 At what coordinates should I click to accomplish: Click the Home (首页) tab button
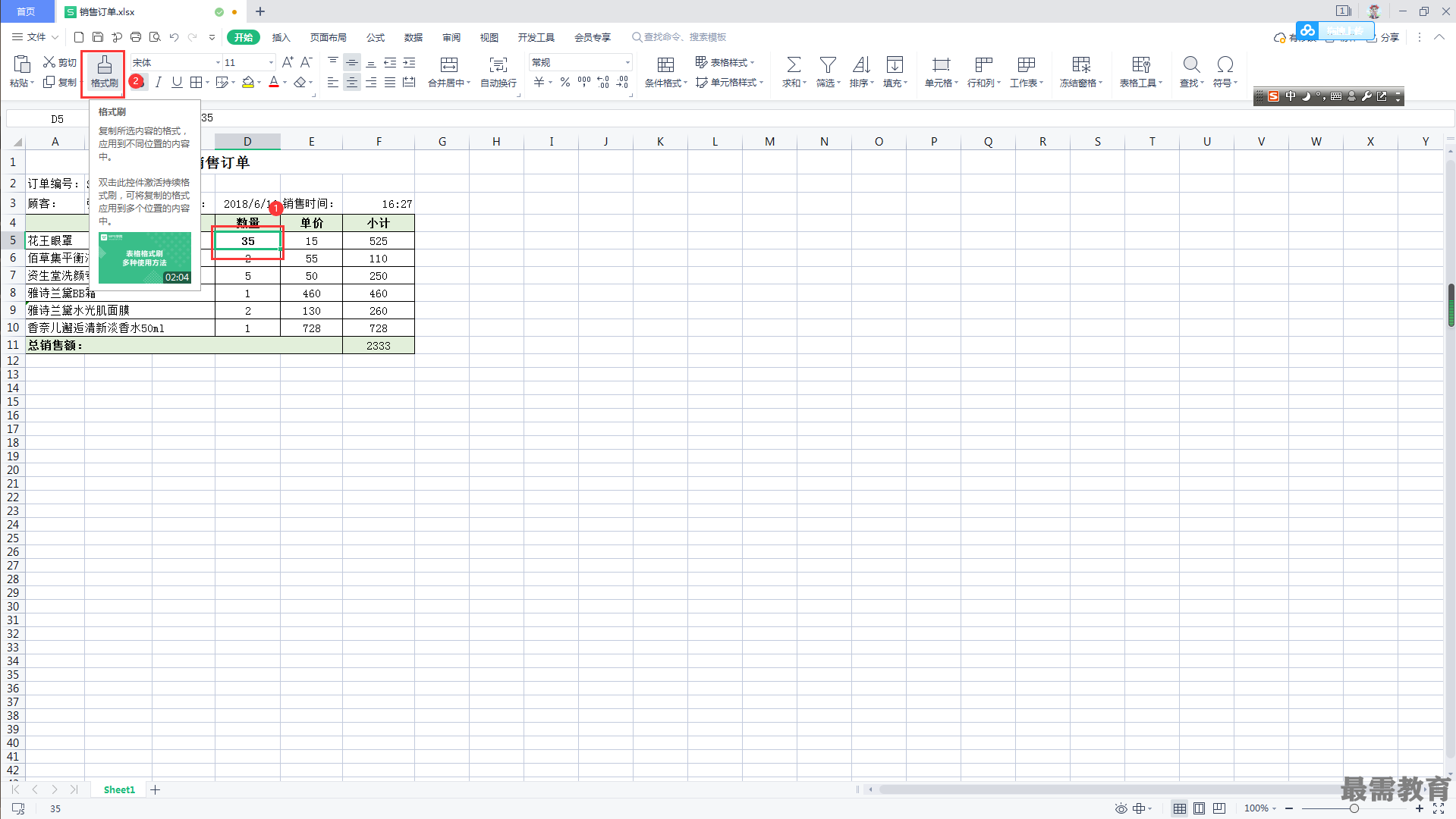[27, 11]
